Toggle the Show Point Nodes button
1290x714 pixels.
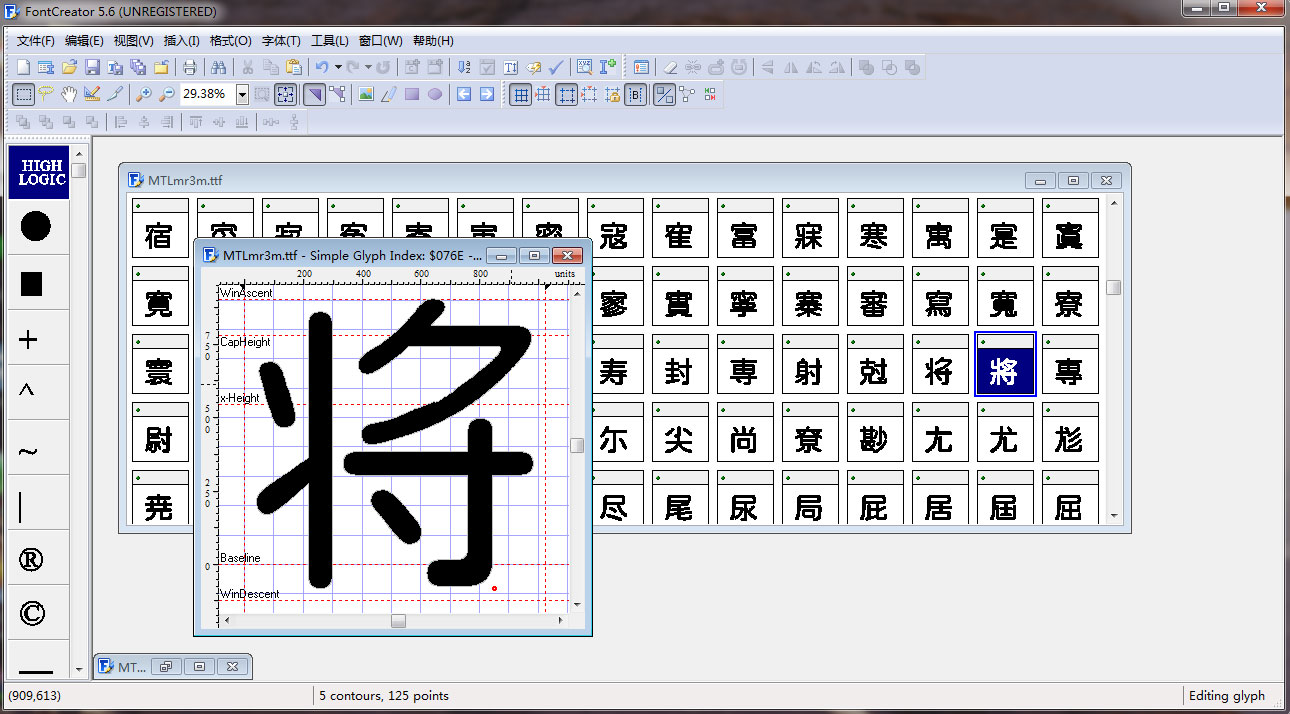(687, 94)
